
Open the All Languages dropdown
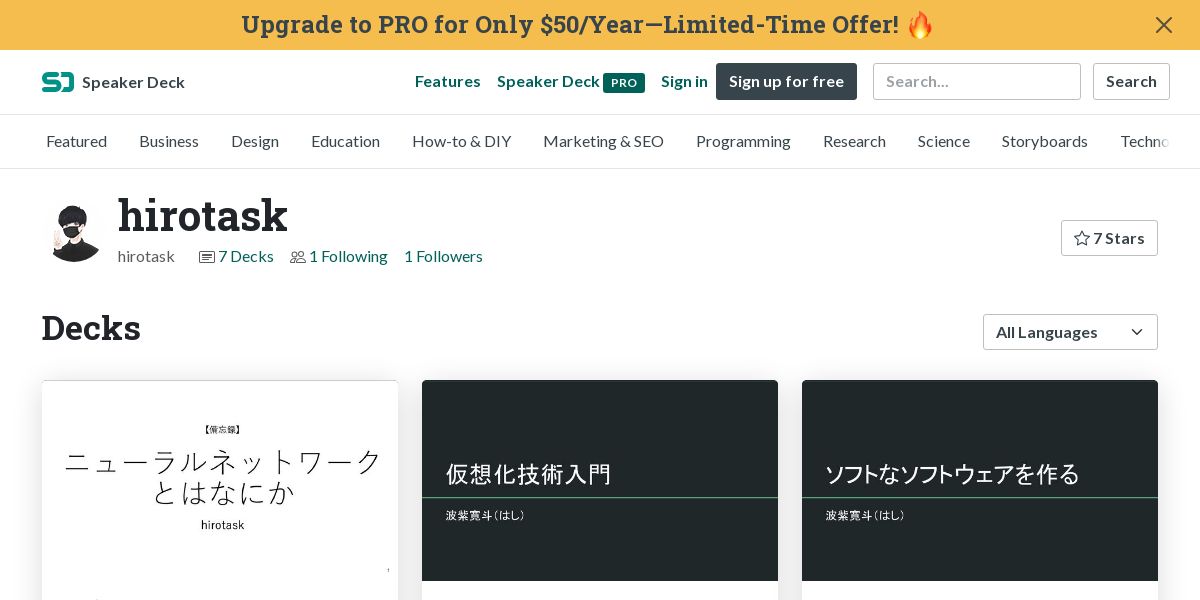1069,332
